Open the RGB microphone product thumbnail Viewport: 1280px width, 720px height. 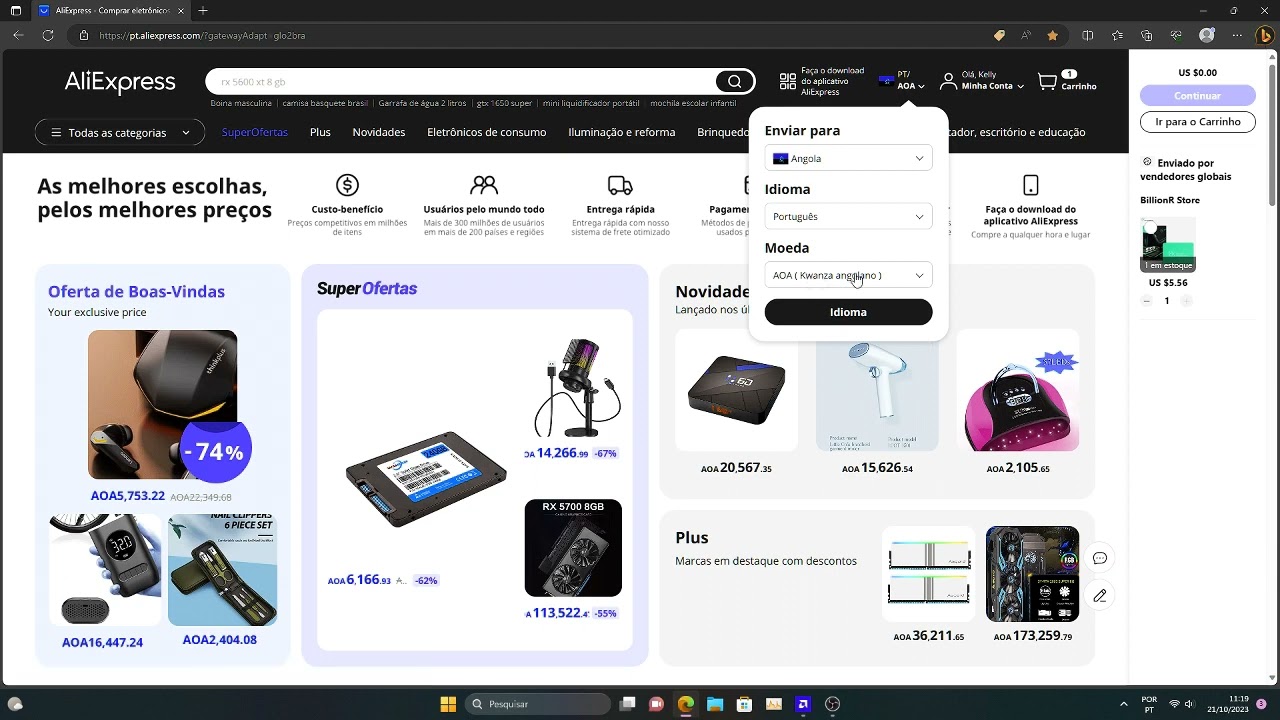(x=577, y=386)
